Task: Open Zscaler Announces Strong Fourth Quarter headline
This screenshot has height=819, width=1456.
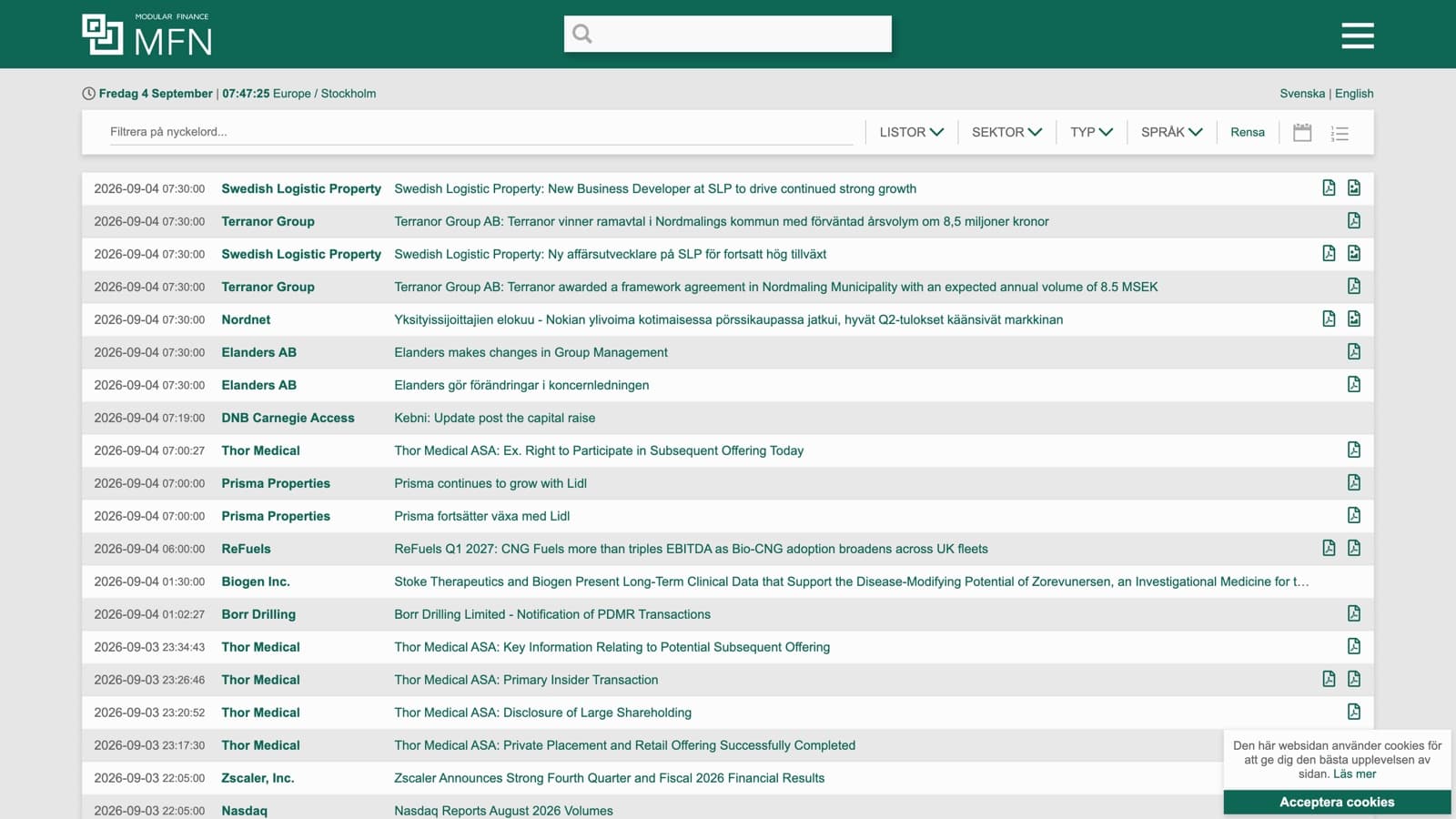Action: click(609, 778)
